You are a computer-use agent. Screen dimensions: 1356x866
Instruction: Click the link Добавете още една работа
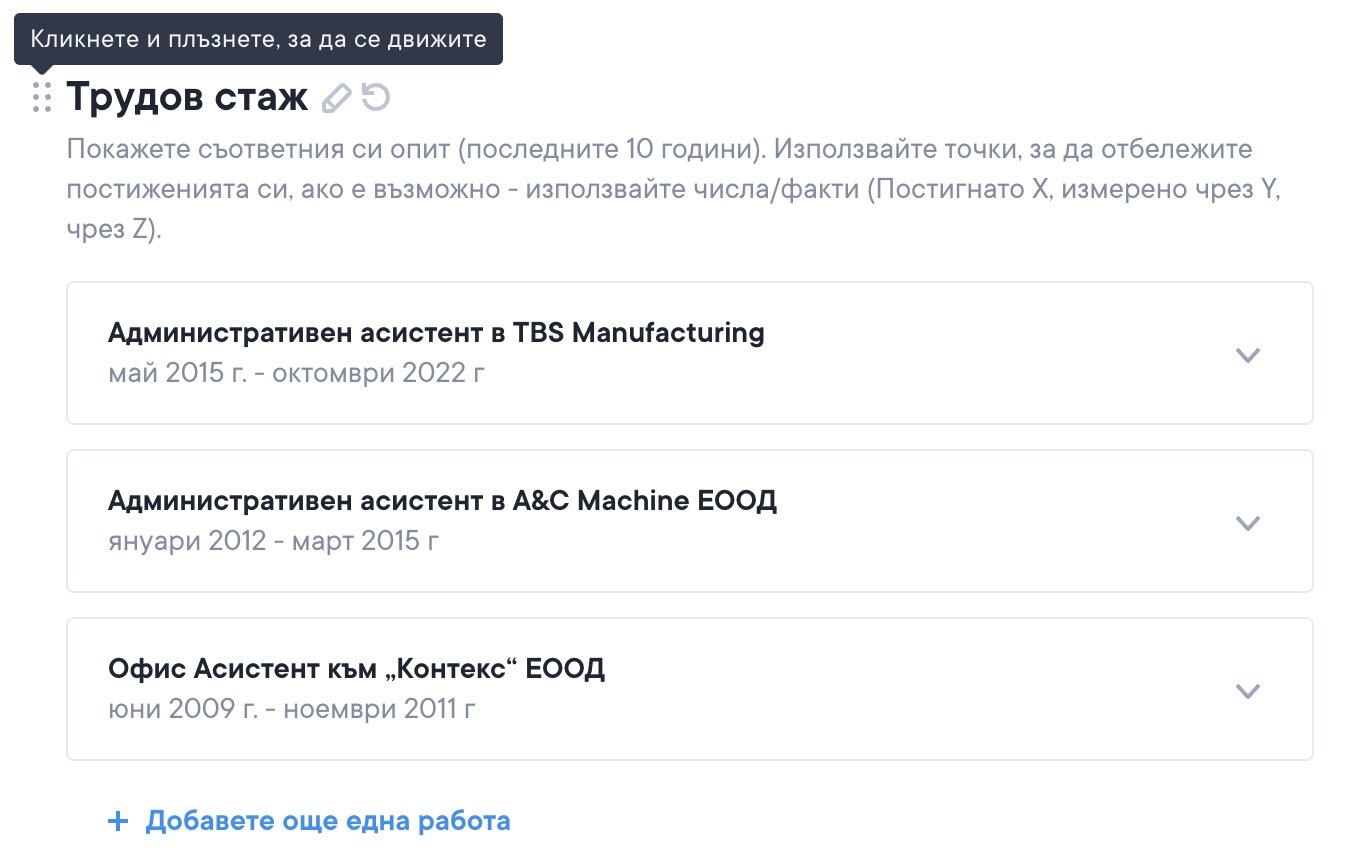pyautogui.click(x=327, y=822)
